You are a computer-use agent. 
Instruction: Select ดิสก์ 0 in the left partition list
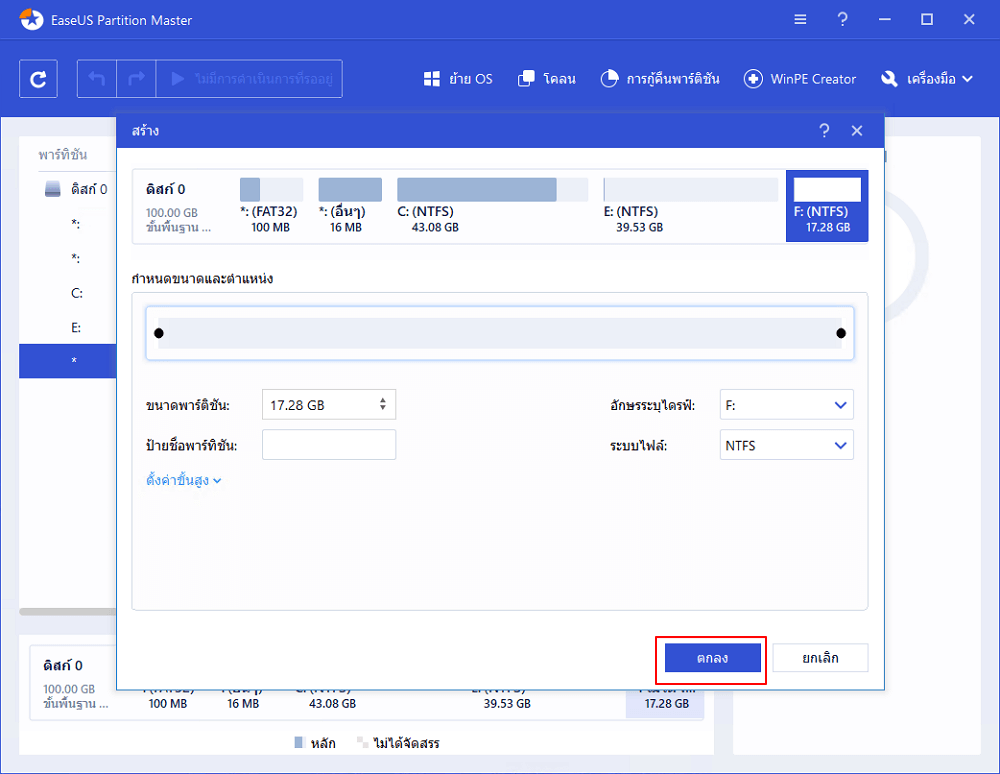pos(77,189)
